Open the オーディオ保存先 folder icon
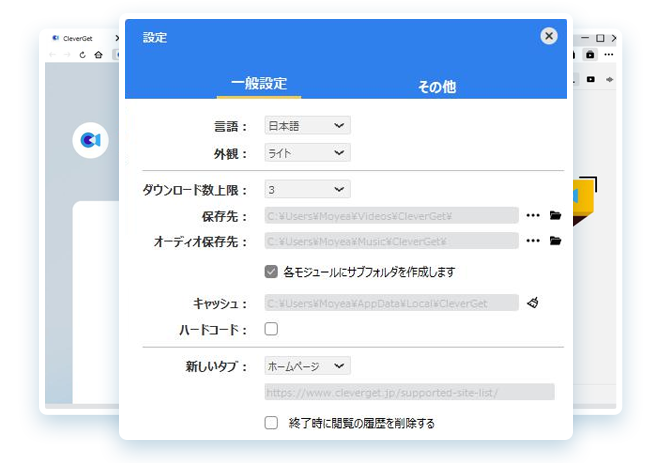The width and height of the screenshot is (664, 463). 555,241
